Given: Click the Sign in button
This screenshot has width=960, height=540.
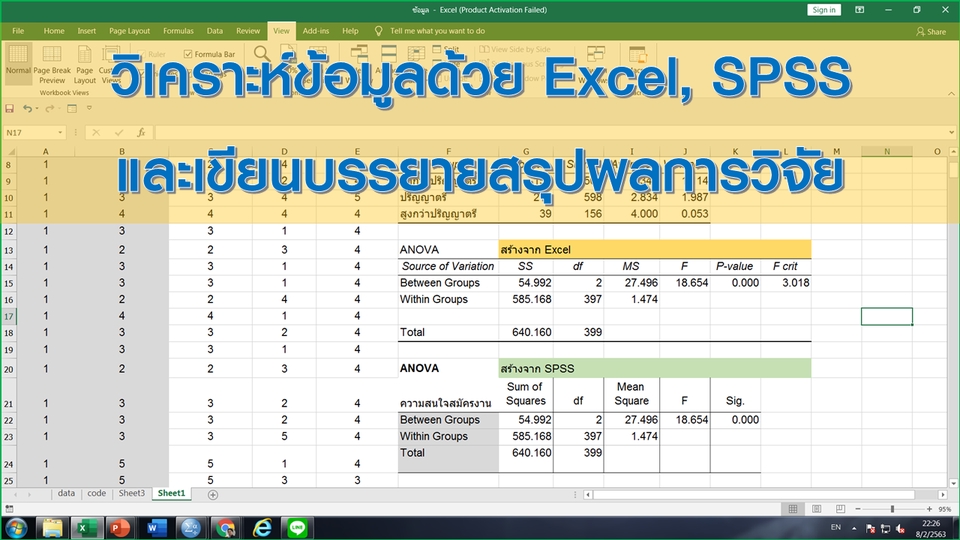Looking at the screenshot, I should point(824,10).
